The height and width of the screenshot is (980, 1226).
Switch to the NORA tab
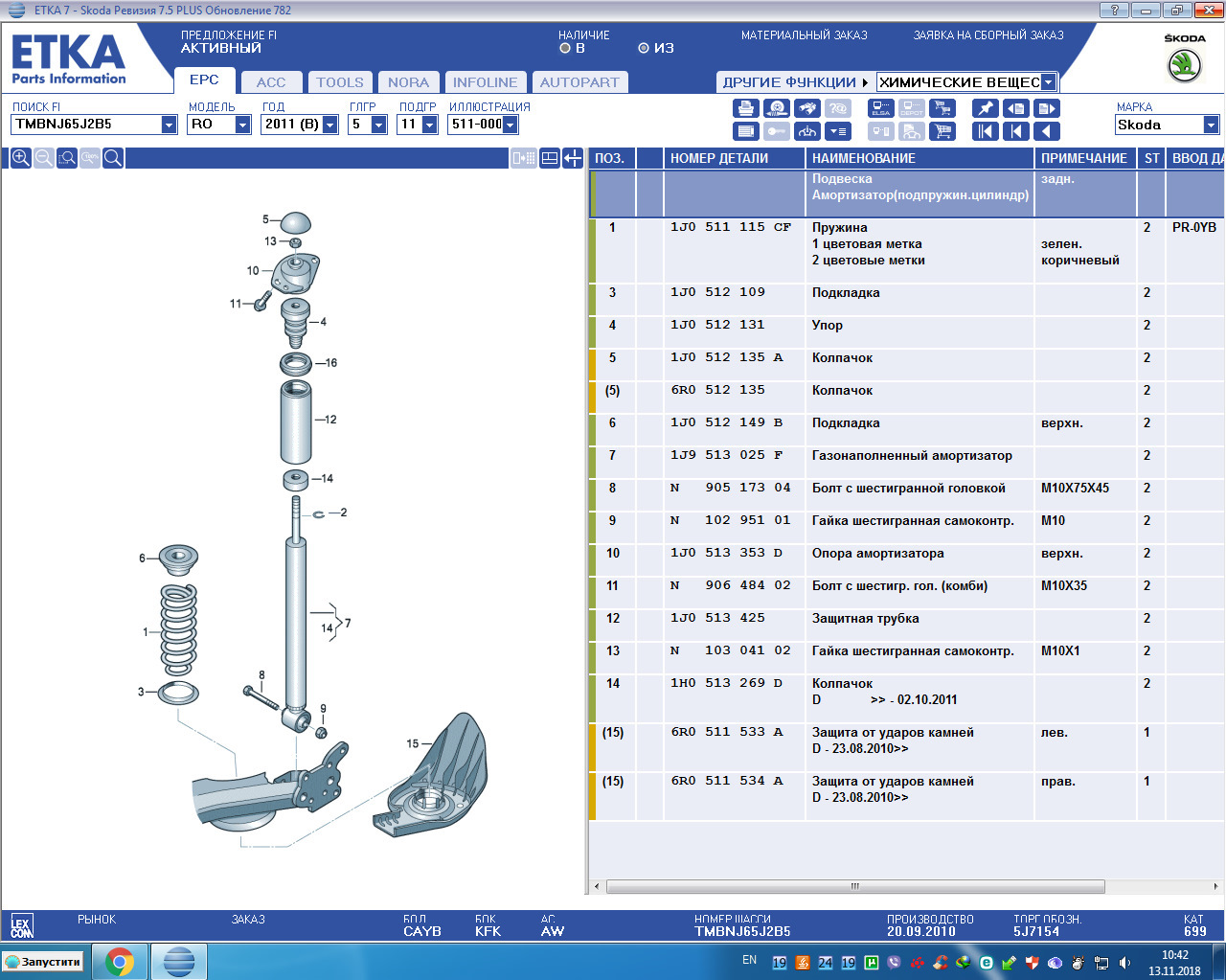tap(409, 82)
